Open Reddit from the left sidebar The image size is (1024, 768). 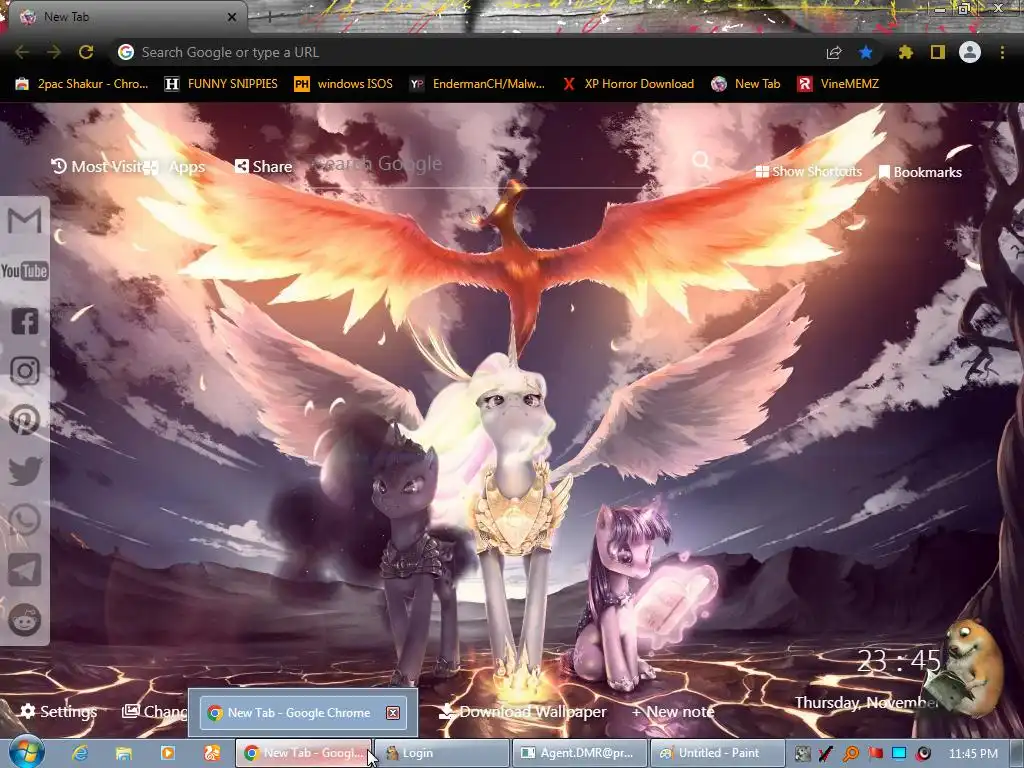pos(25,620)
